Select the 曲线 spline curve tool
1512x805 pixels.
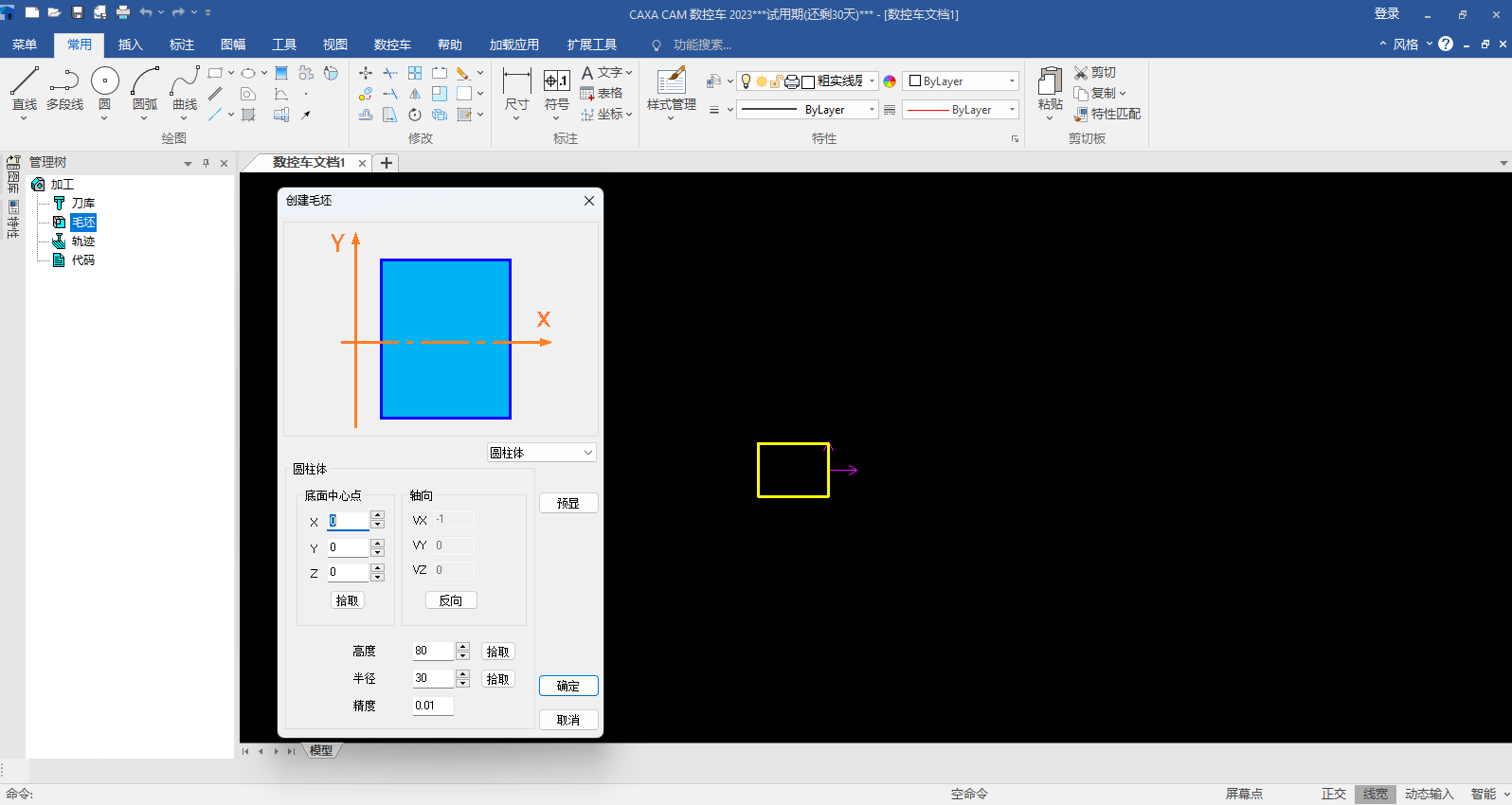(x=185, y=88)
